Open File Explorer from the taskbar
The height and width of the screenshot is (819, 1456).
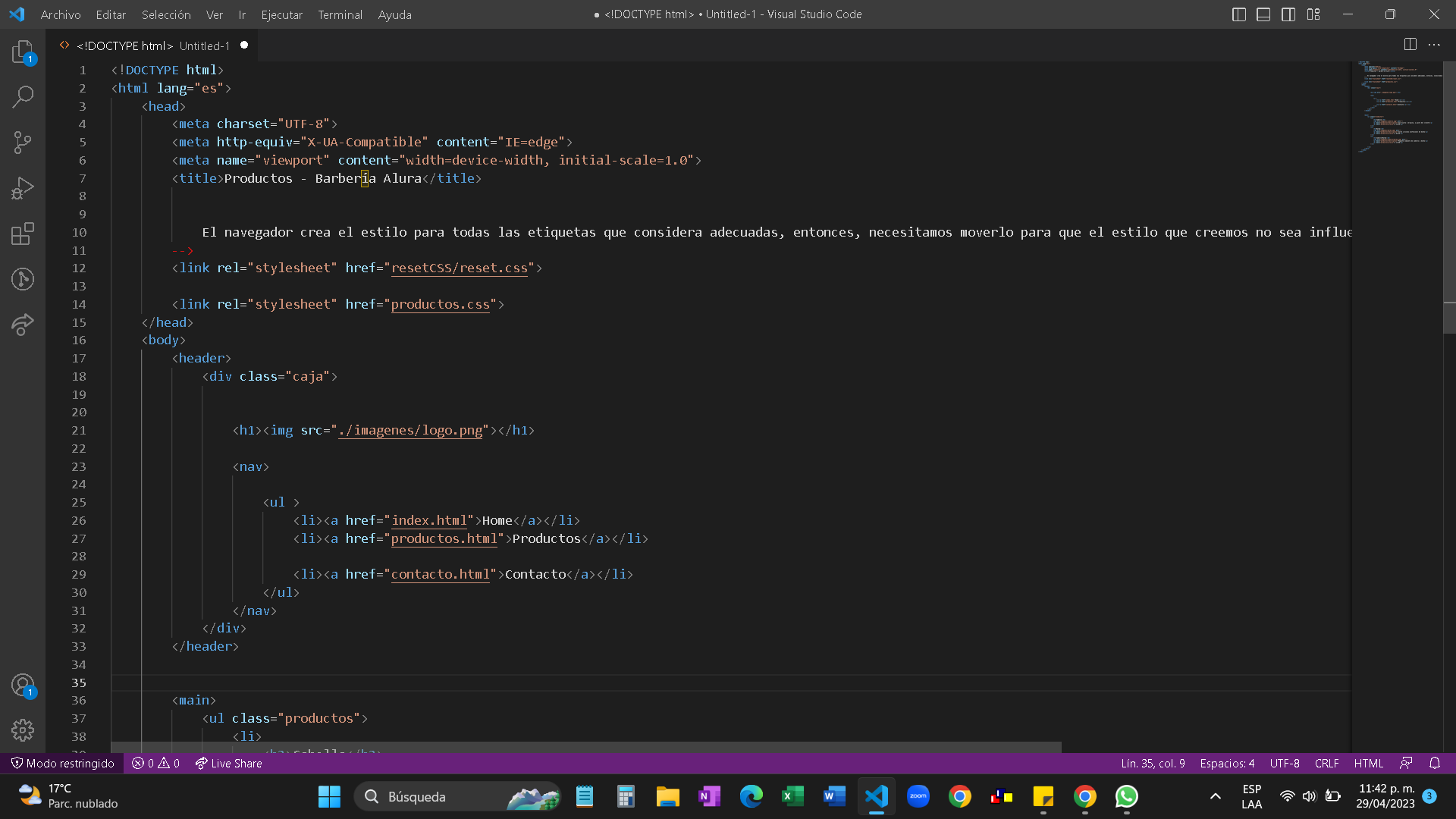[x=667, y=796]
